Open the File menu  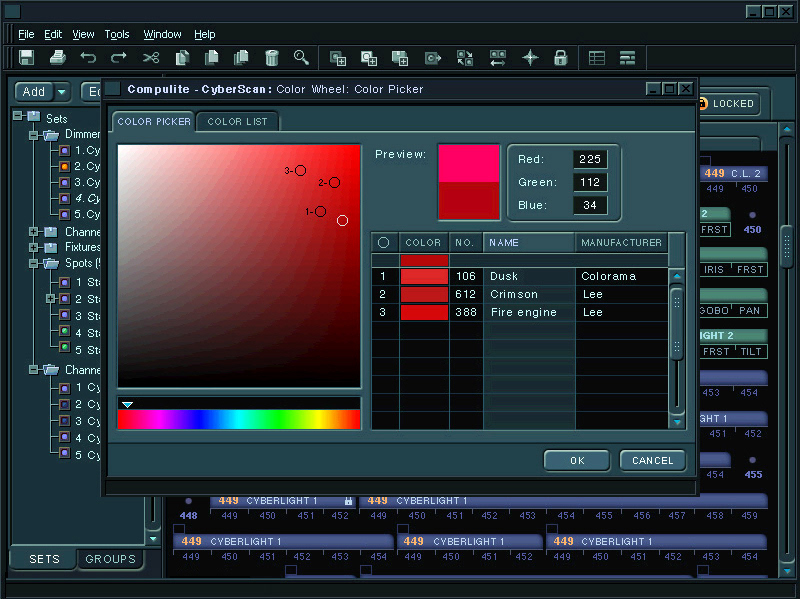coord(26,34)
